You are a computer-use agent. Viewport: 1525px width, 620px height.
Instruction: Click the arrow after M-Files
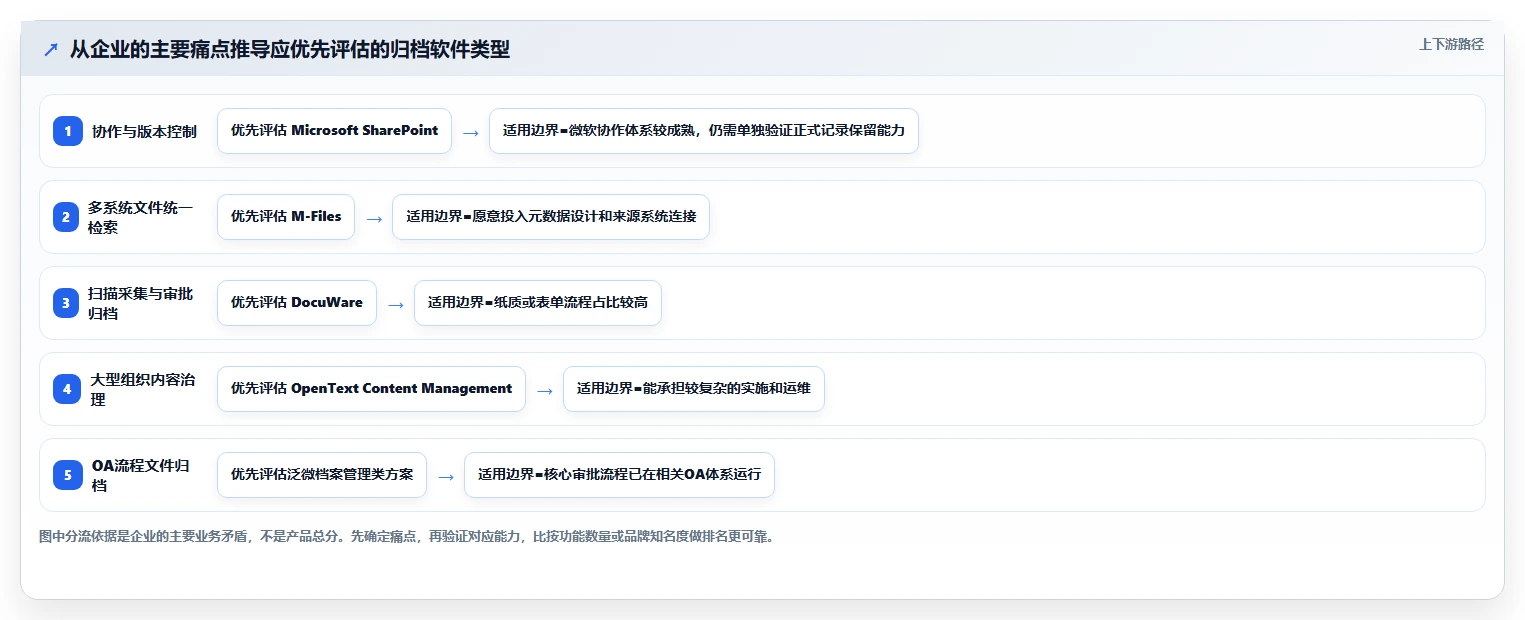coord(374,218)
